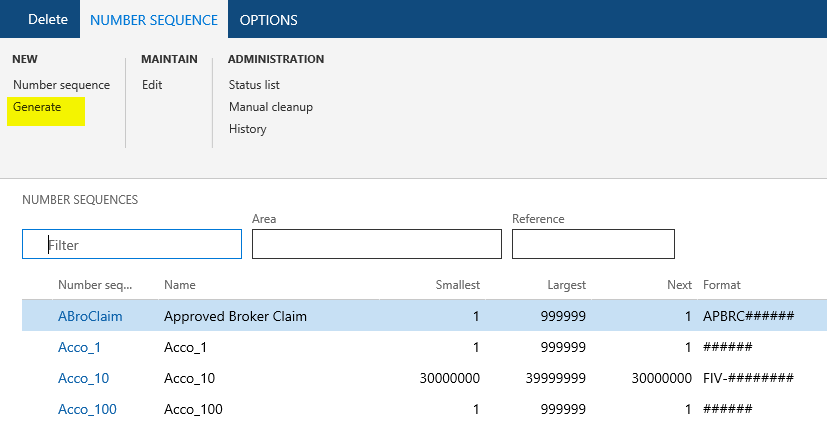Click the FIV-######## format cell

point(748,378)
